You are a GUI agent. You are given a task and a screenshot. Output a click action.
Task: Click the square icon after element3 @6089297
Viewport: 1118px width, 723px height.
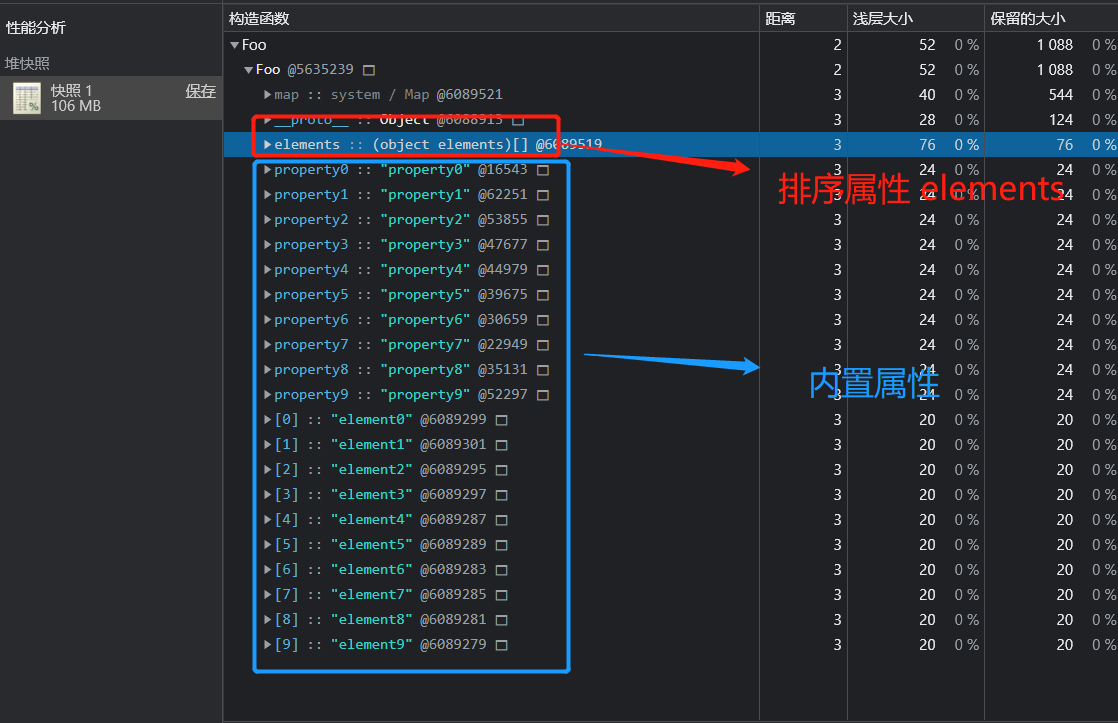coord(501,495)
